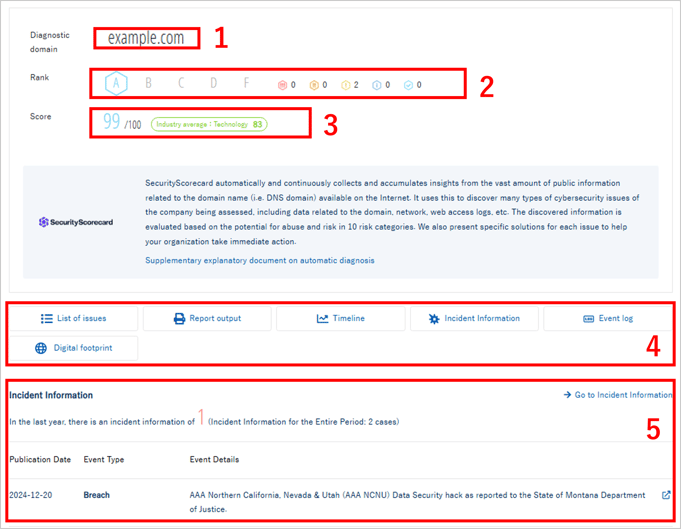The image size is (681, 529).
Task: Open the Digital footprint view
Action: (74, 348)
